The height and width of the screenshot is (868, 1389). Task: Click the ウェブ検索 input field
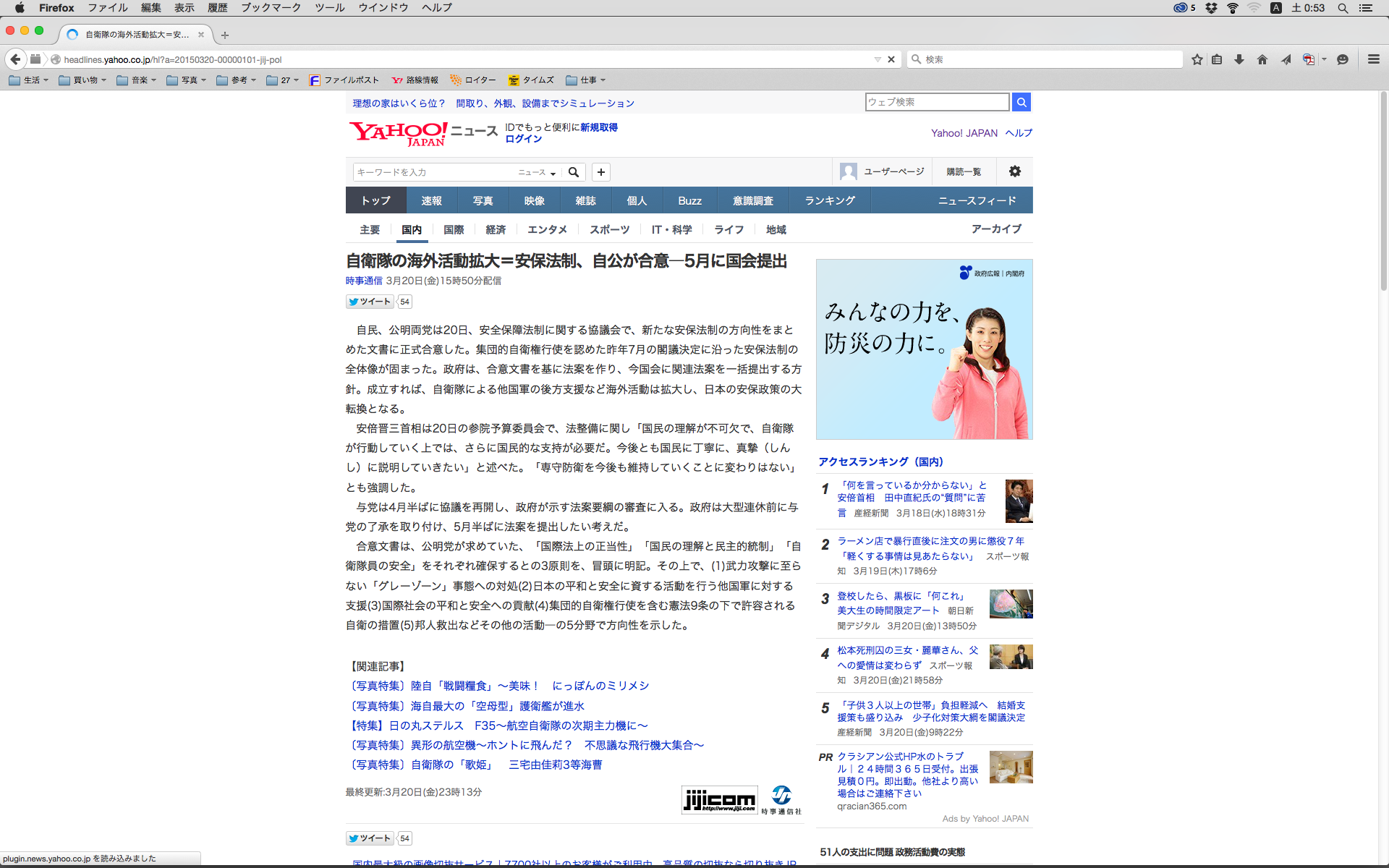tap(937, 102)
